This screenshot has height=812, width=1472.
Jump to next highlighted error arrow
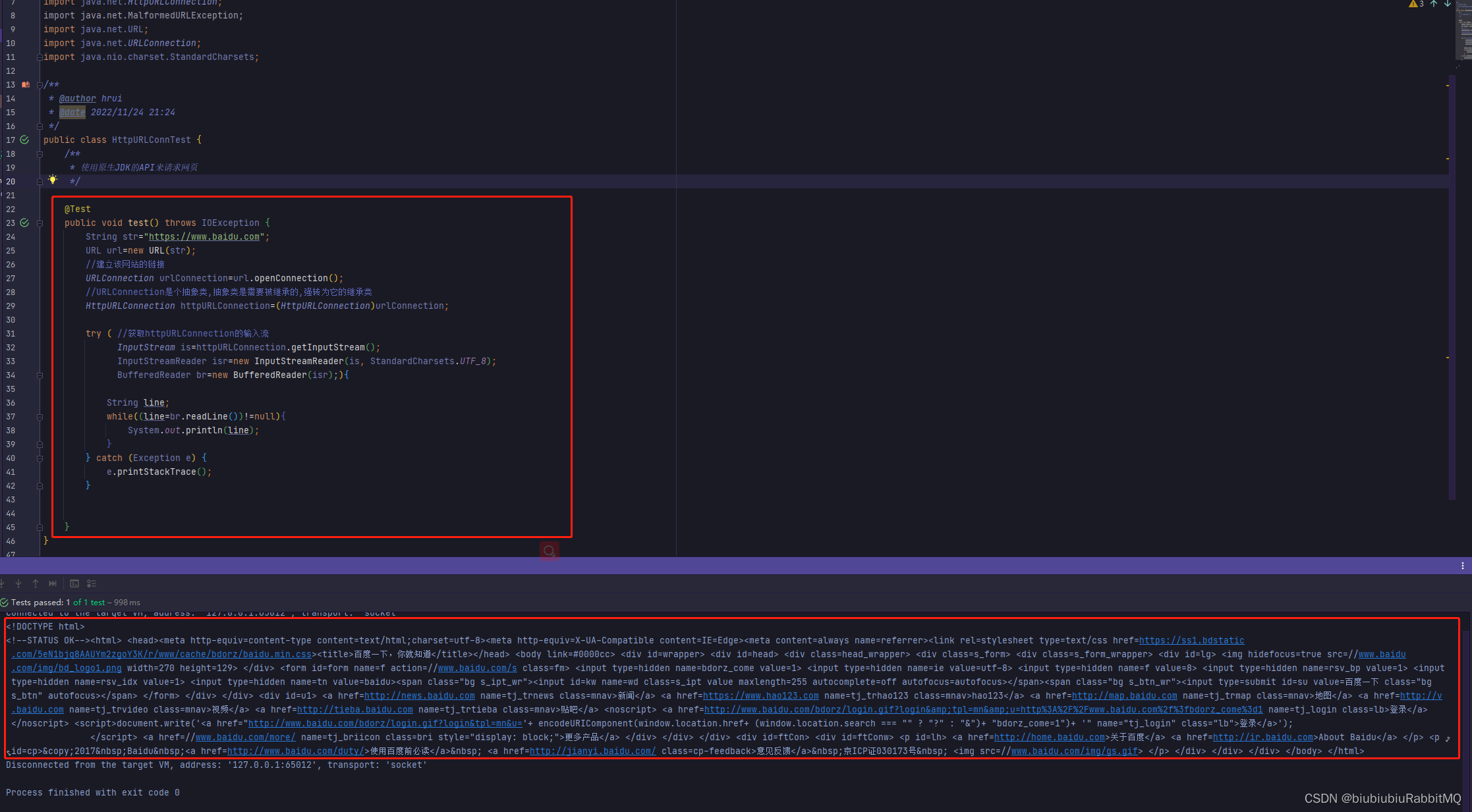(x=1448, y=4)
